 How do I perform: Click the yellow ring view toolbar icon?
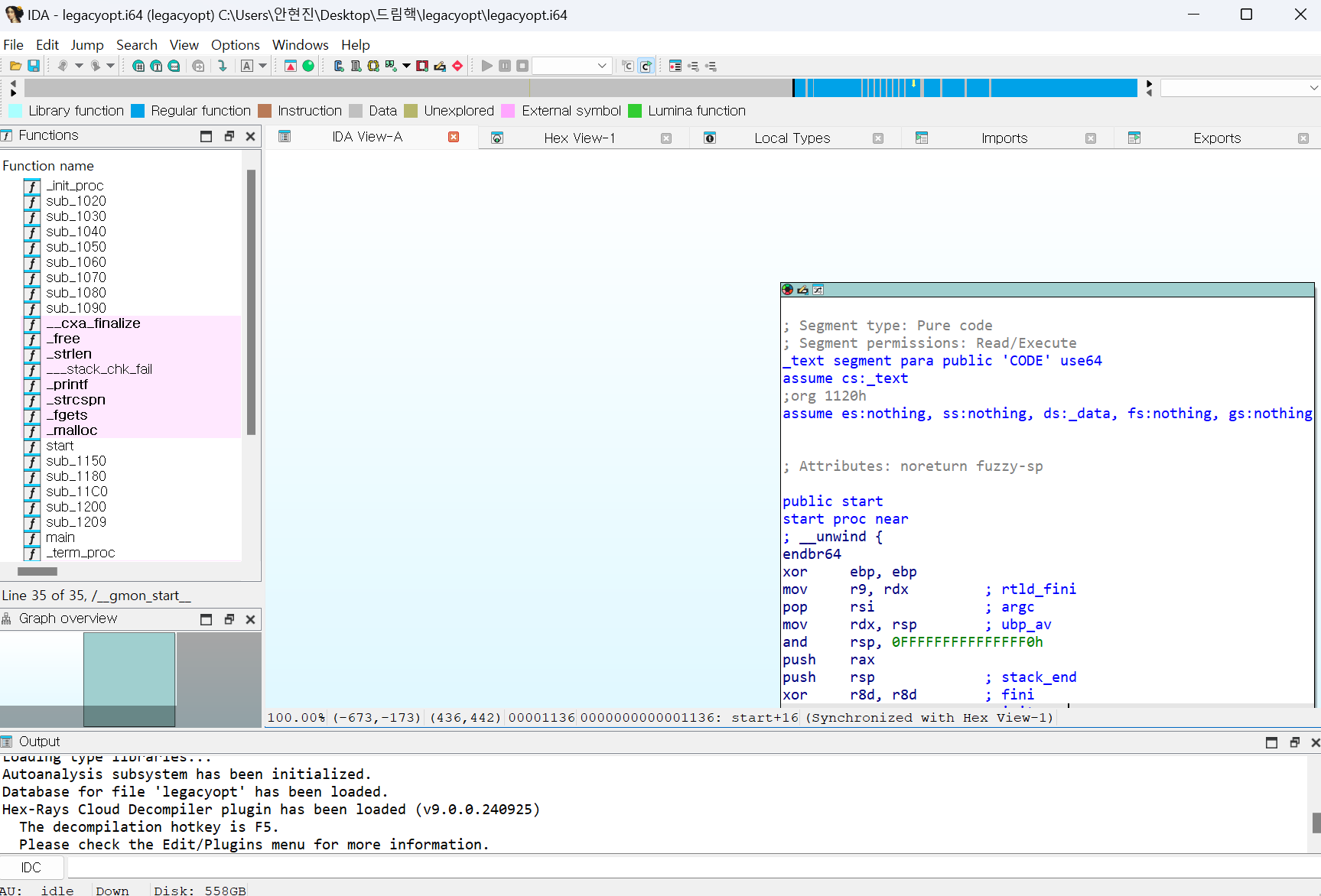tap(373, 66)
